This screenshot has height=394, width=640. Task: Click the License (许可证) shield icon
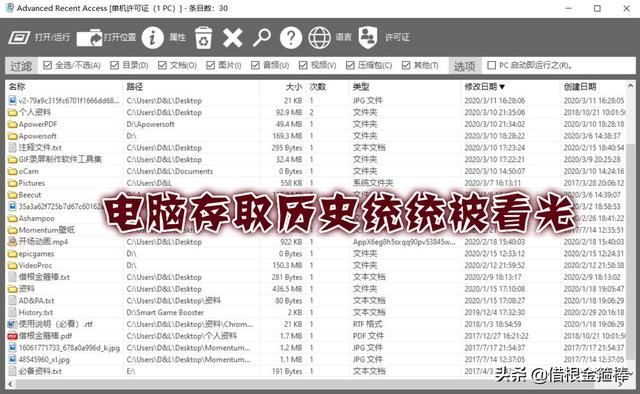(367, 38)
